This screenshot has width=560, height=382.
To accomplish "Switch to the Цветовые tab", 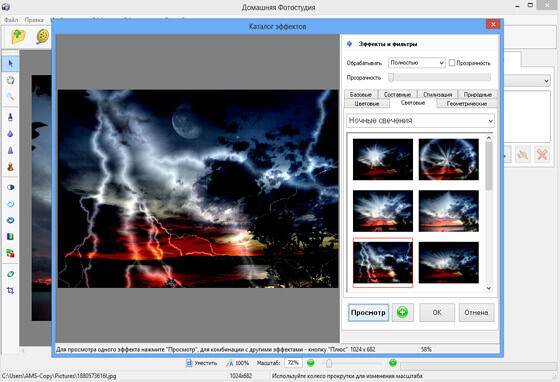I will [x=367, y=104].
